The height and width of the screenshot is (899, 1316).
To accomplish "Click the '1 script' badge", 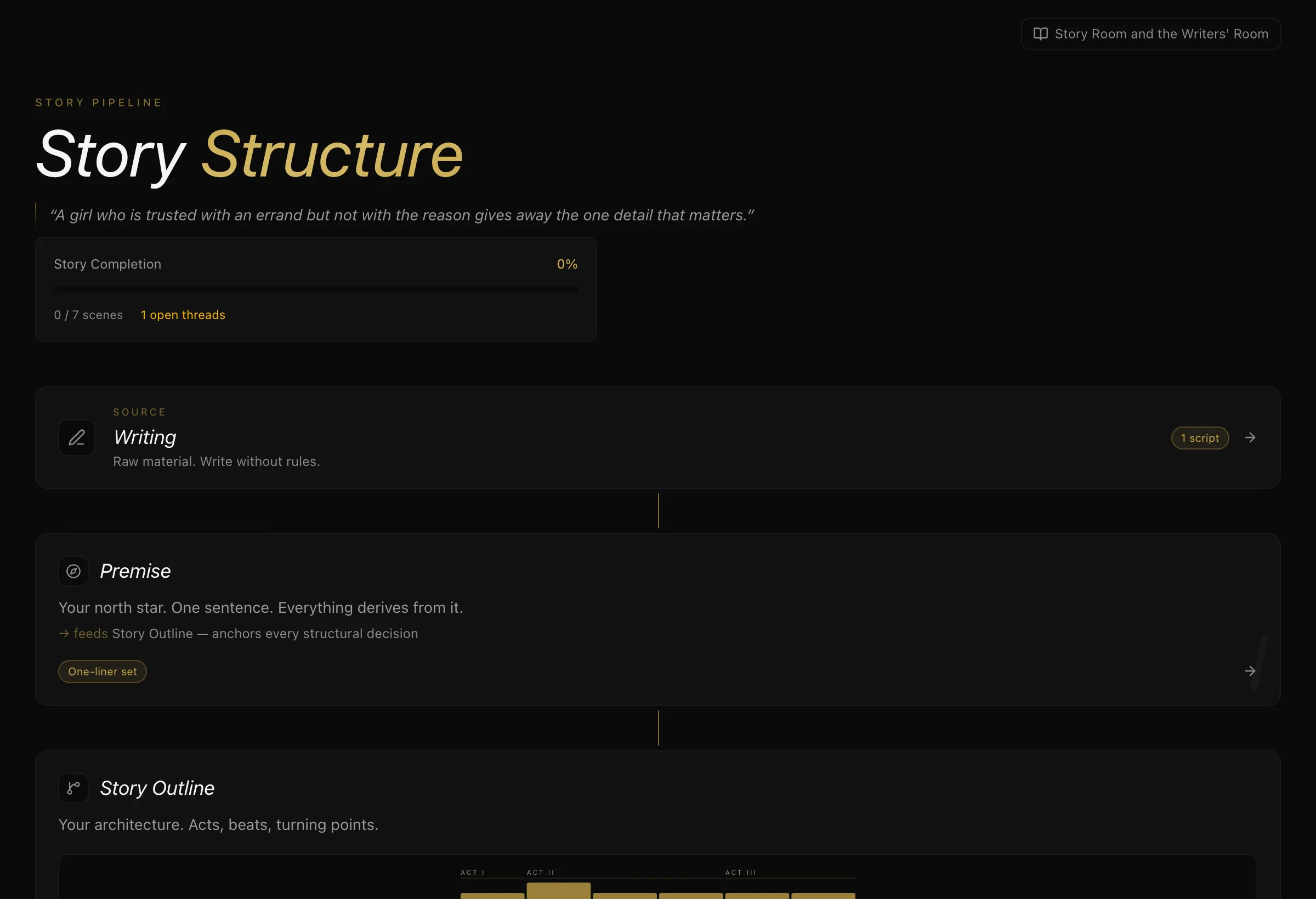I will click(x=1200, y=438).
